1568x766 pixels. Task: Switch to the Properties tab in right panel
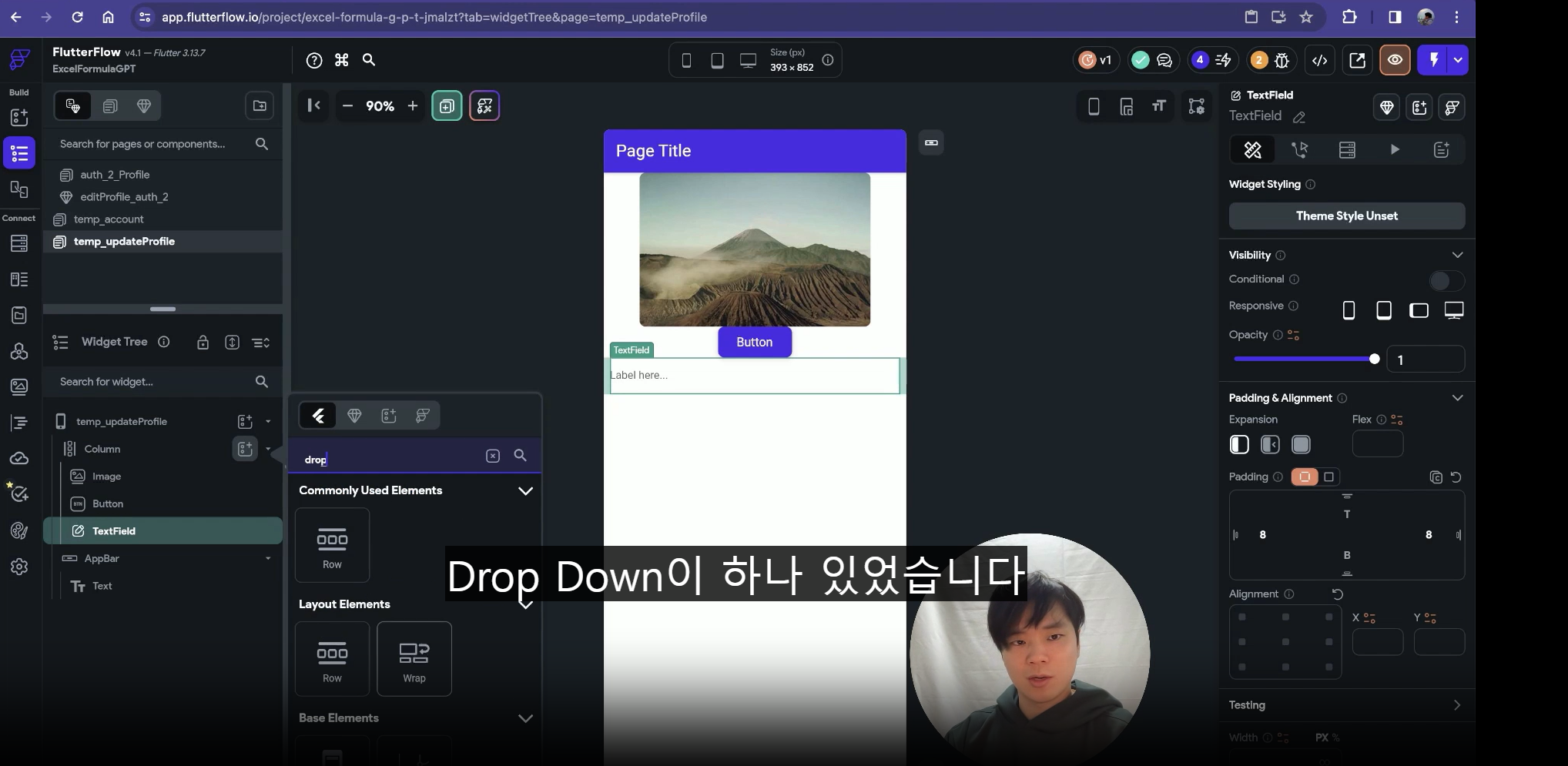point(1253,150)
